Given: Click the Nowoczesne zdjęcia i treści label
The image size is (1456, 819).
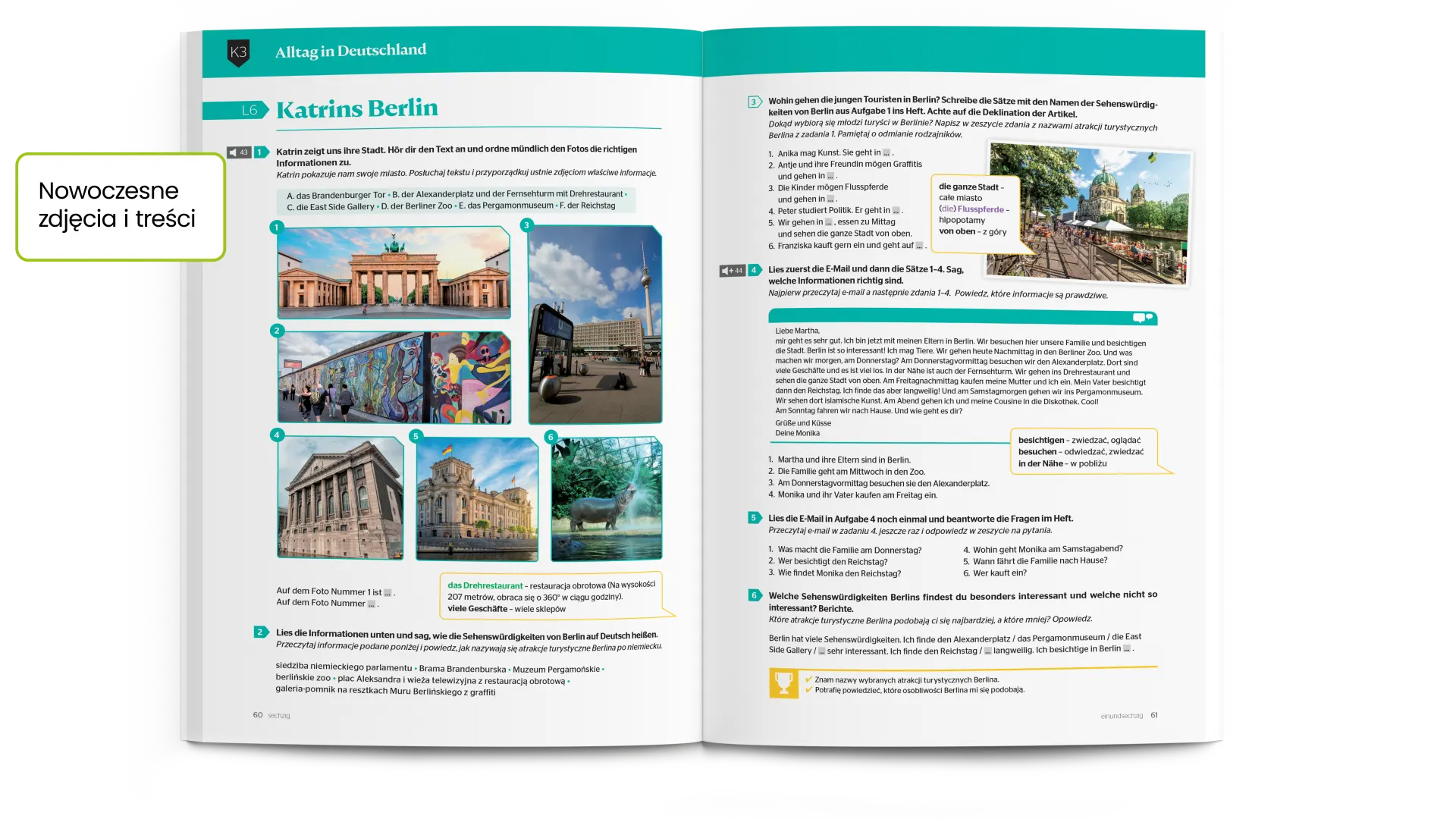Looking at the screenshot, I should [x=118, y=206].
